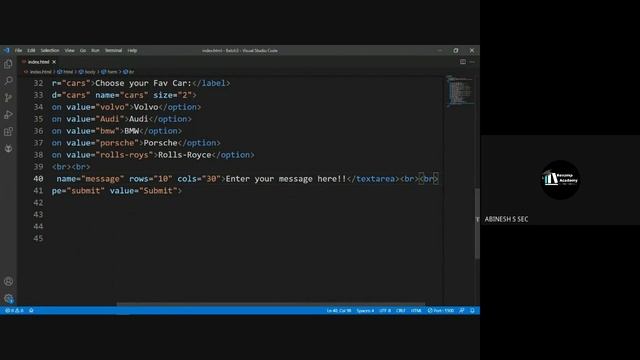Click the errors and warnings status indicator
Image resolution: width=640 pixels, height=360 pixels.
click(x=14, y=311)
